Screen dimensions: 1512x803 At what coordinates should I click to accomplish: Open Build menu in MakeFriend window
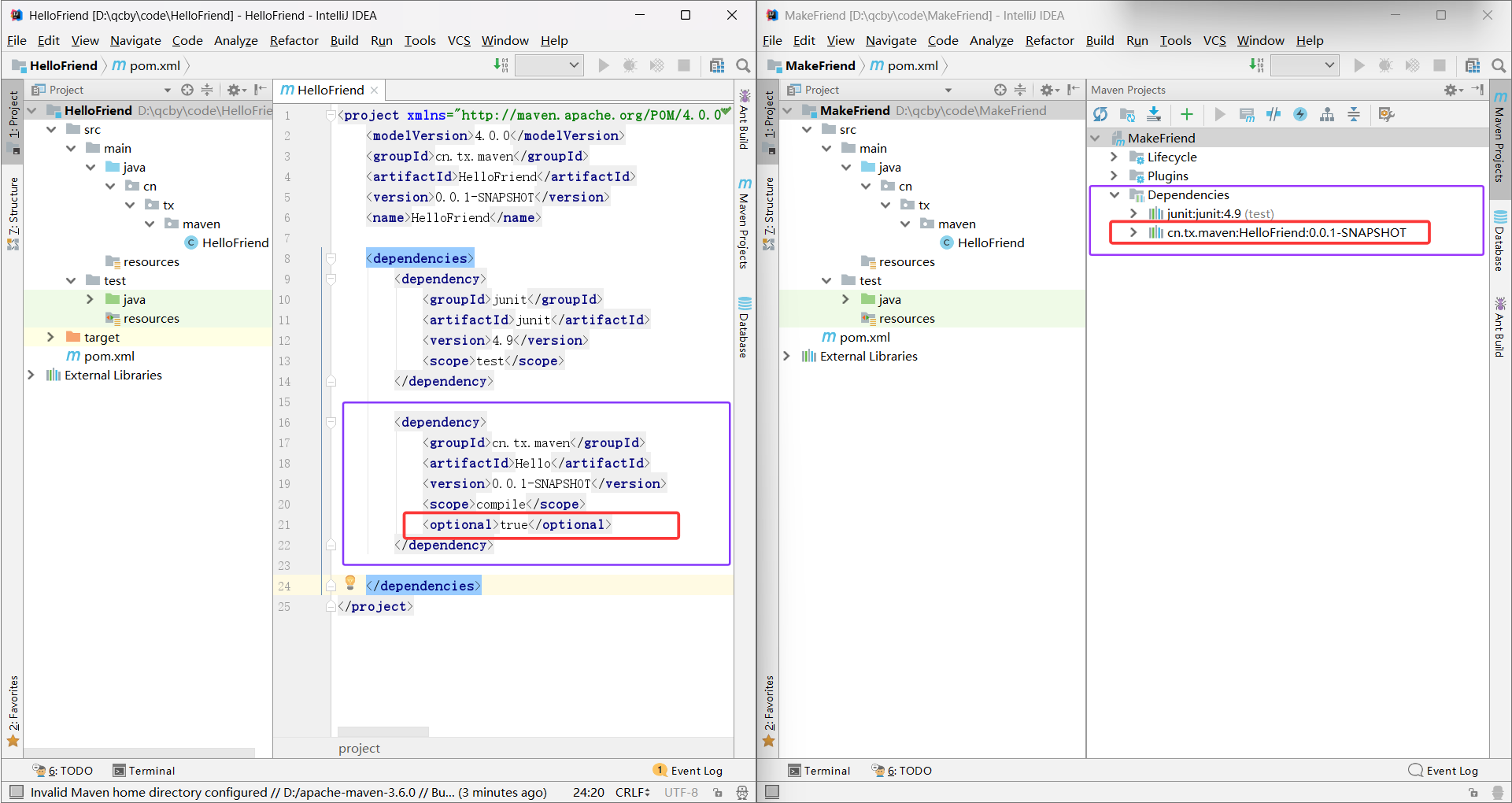tap(1100, 40)
